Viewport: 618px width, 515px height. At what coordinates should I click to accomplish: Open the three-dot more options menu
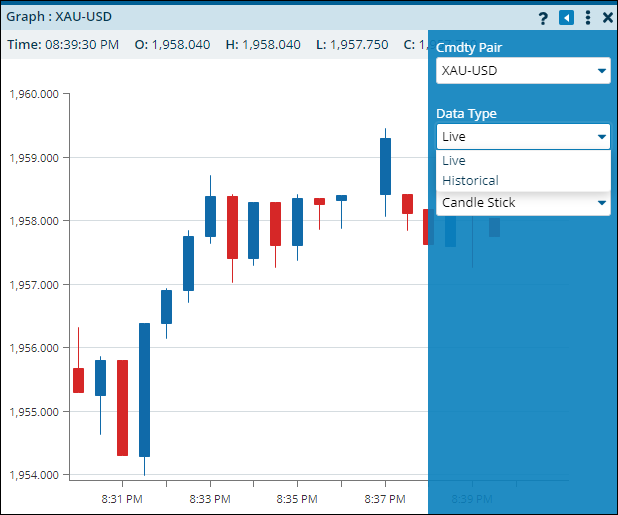click(x=588, y=18)
